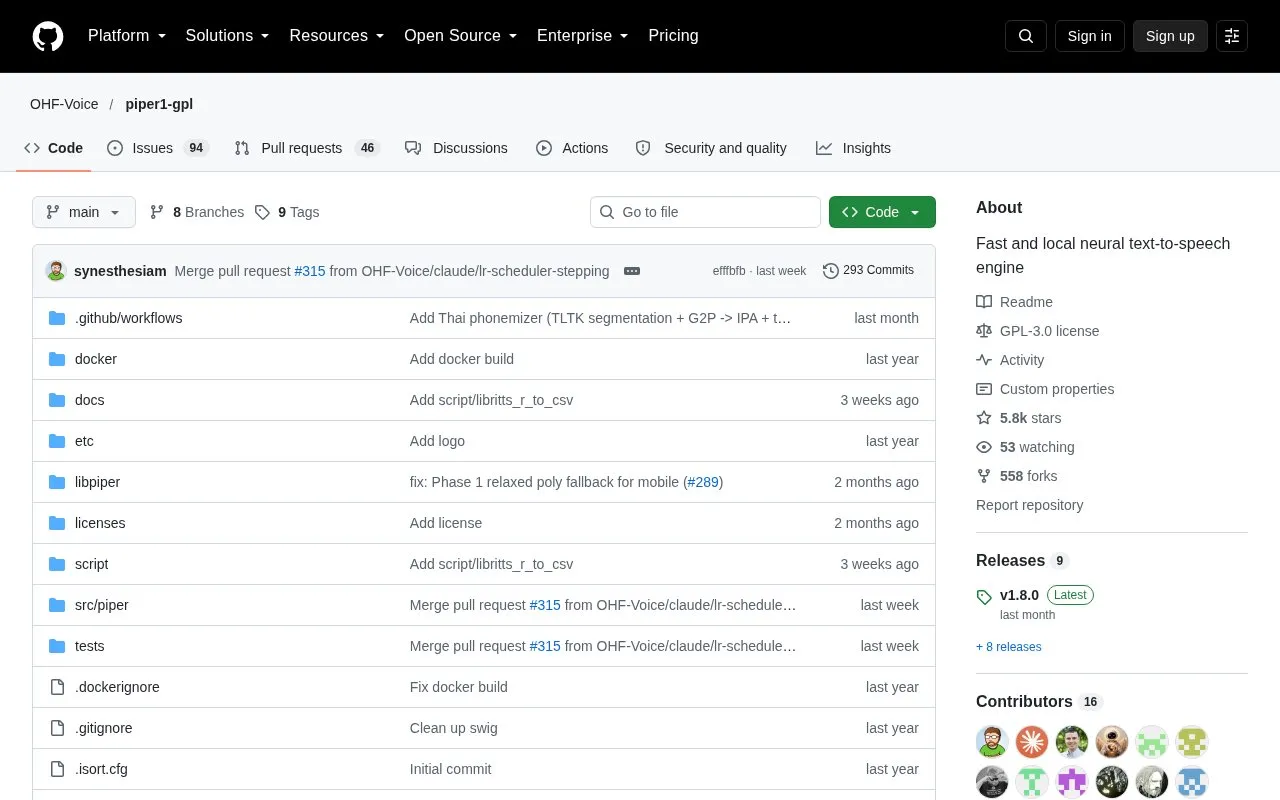Open synesthesiam's avatar in commit bar
This screenshot has height=800, width=1280.
point(56,271)
